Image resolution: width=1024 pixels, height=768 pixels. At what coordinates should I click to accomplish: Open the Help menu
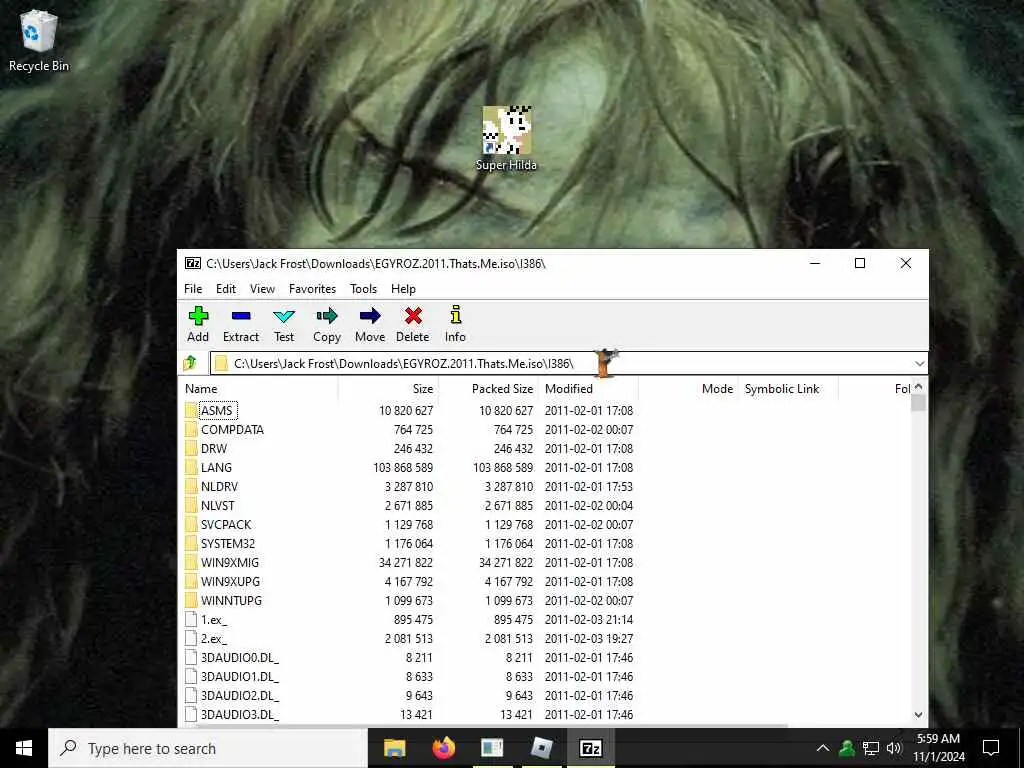[403, 289]
